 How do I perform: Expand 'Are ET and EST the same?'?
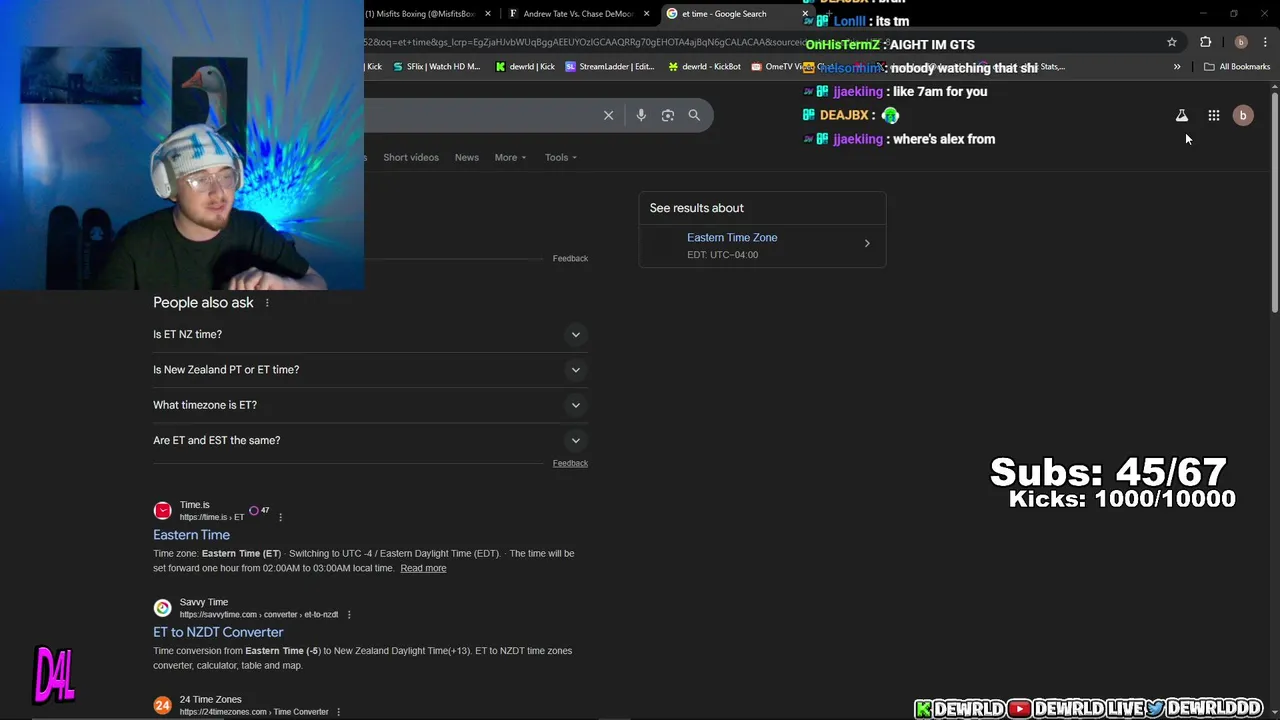pos(370,440)
